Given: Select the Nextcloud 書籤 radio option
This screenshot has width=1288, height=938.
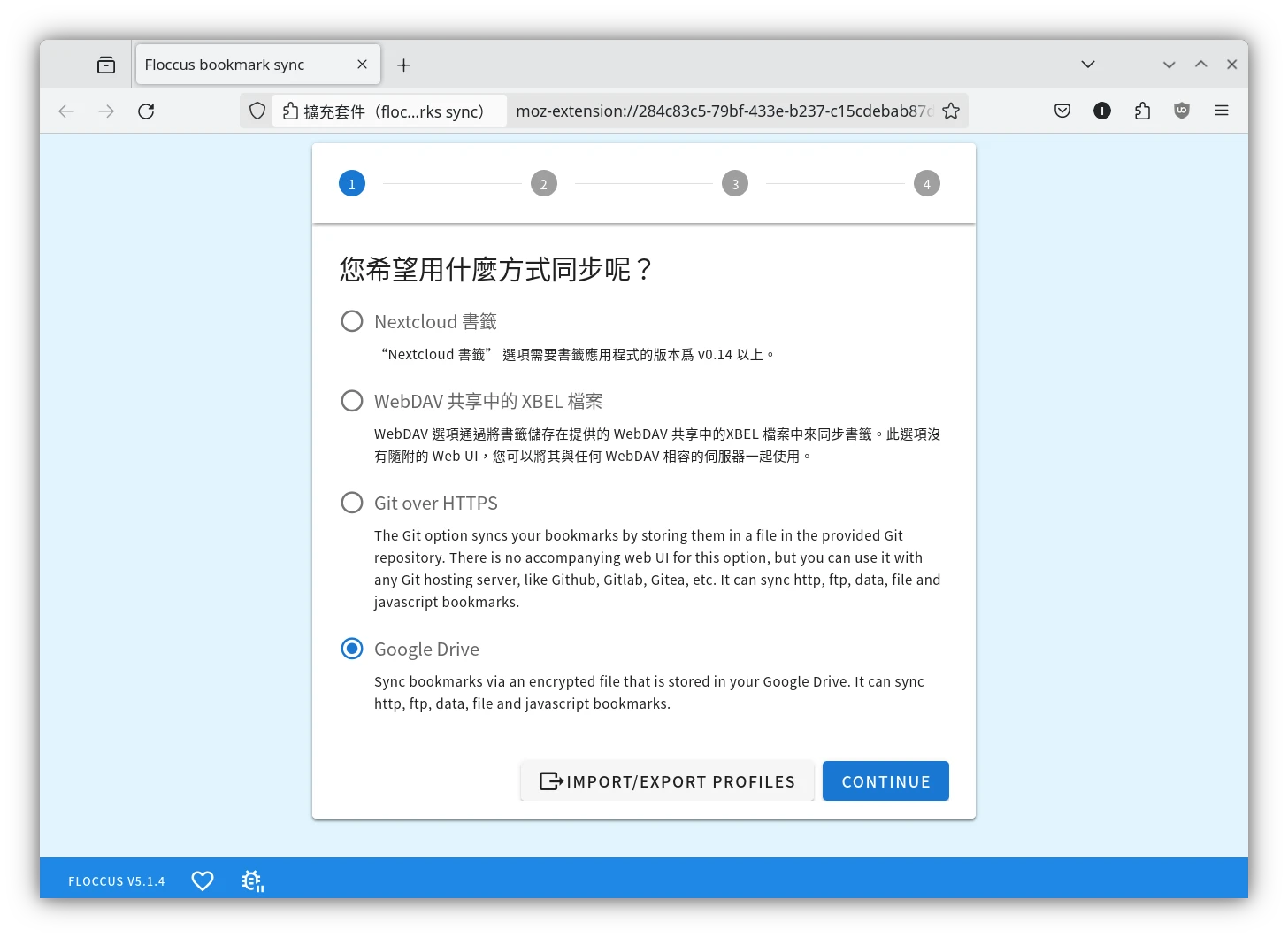Looking at the screenshot, I should [x=352, y=321].
